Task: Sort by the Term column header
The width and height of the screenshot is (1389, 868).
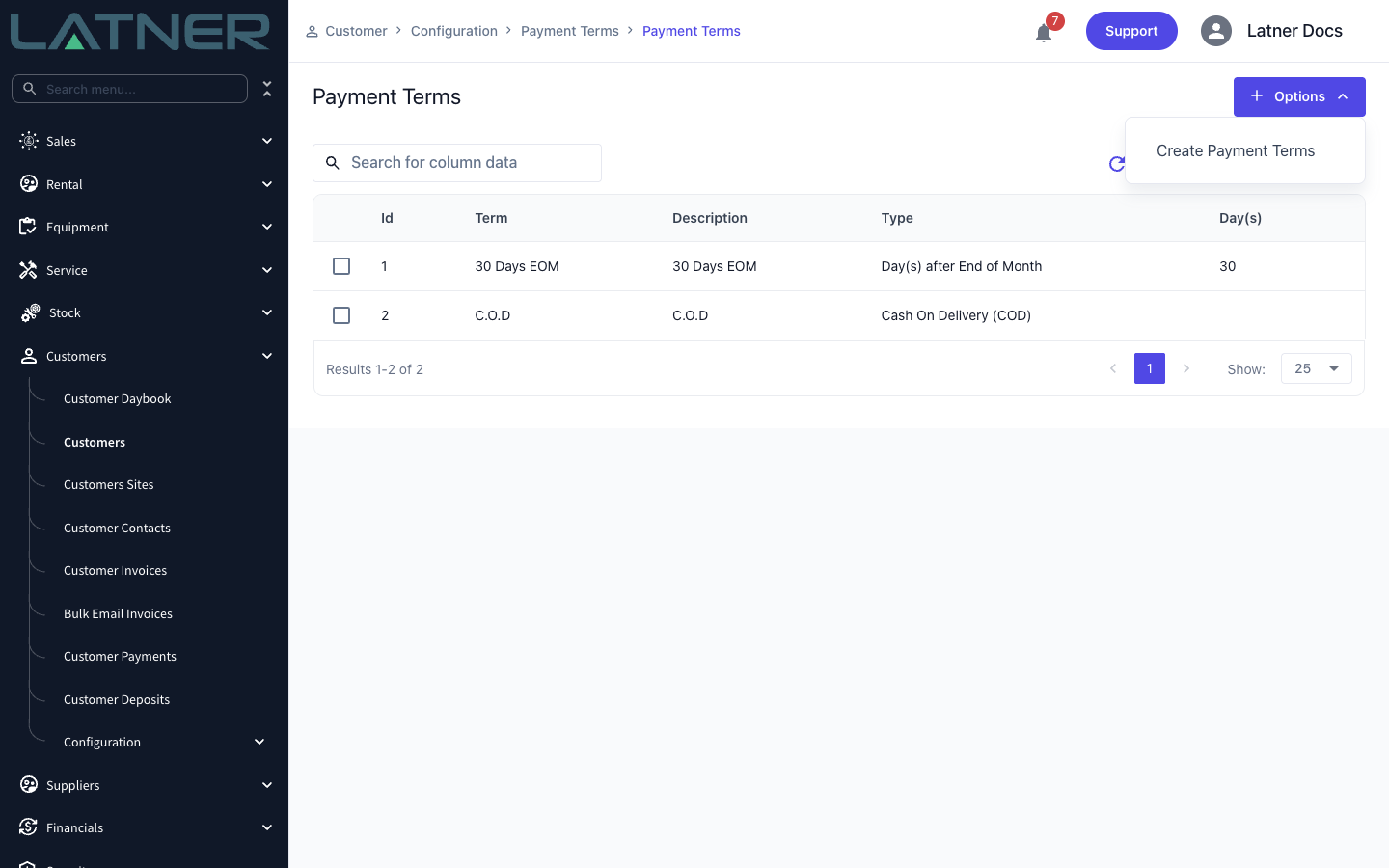Action: pyautogui.click(x=491, y=218)
